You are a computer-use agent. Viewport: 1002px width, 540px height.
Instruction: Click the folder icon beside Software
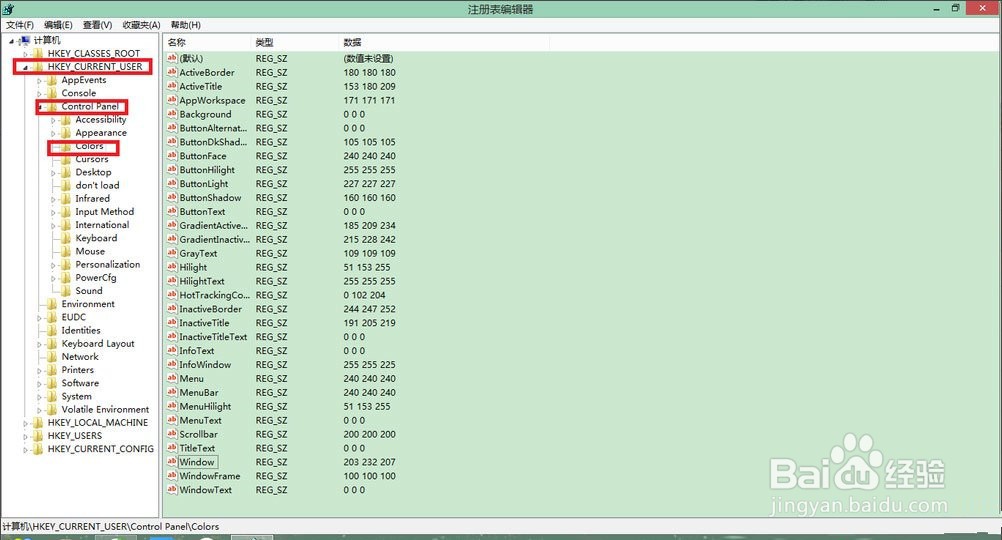tap(52, 383)
